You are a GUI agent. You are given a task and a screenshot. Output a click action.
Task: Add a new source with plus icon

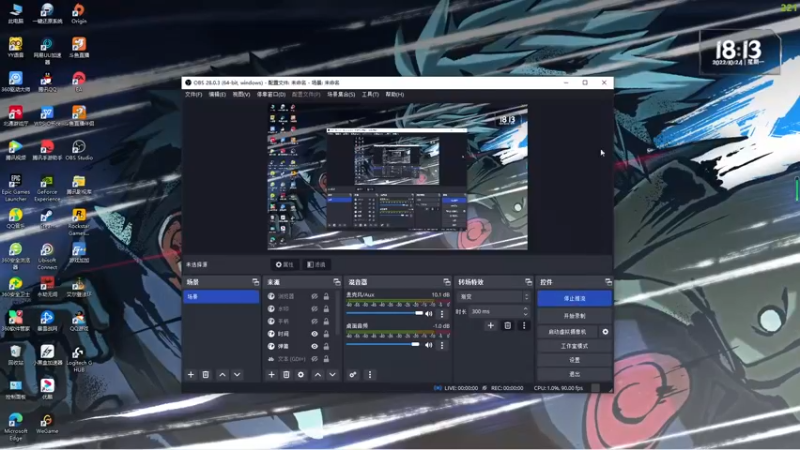tap(271, 374)
